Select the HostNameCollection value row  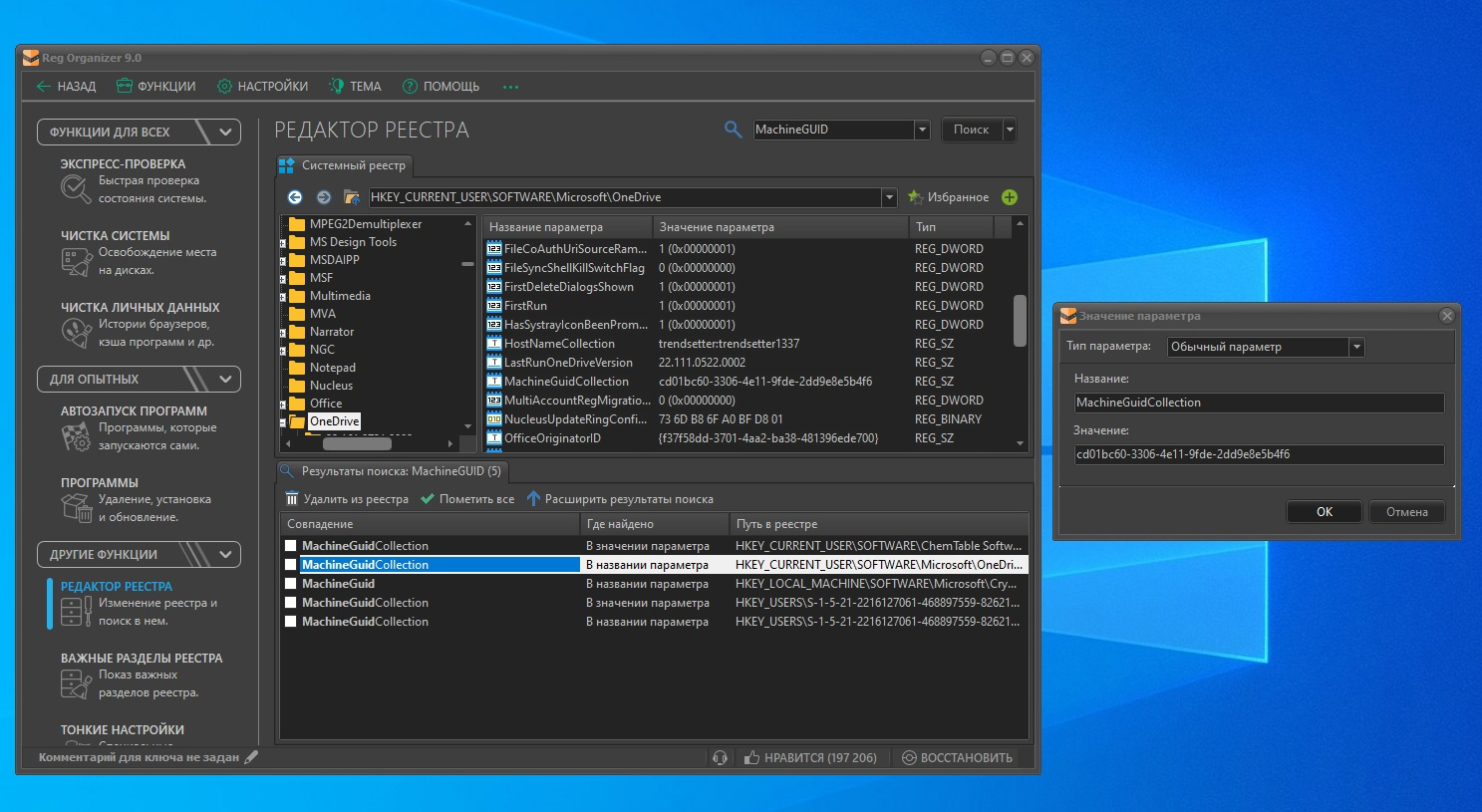point(747,344)
